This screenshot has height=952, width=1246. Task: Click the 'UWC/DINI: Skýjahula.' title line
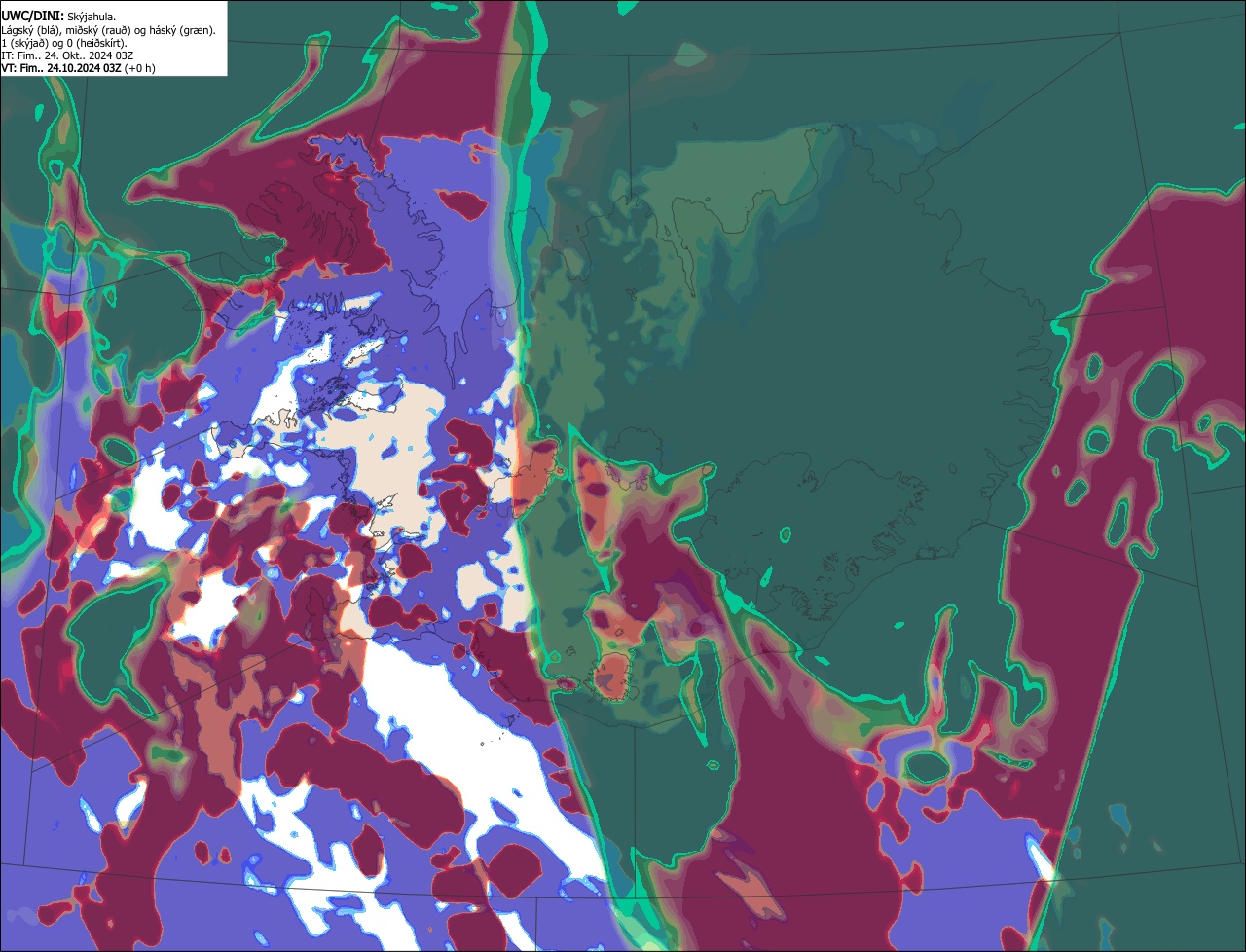(x=59, y=16)
